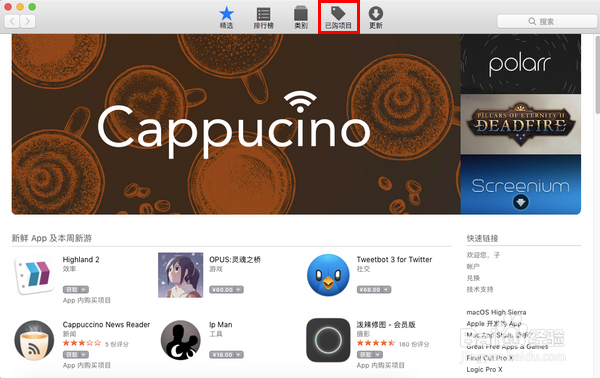Expand dropdown arrow beside ¥68.00 price
Image resolution: width=600 pixels, height=378 pixels.
click(x=387, y=290)
